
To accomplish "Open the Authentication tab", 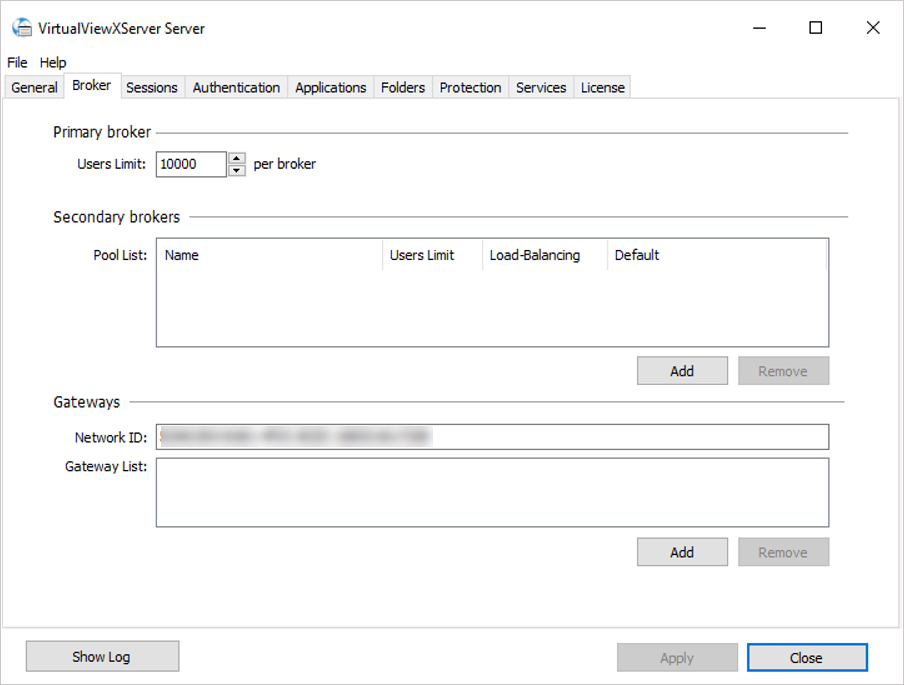I will click(x=236, y=87).
